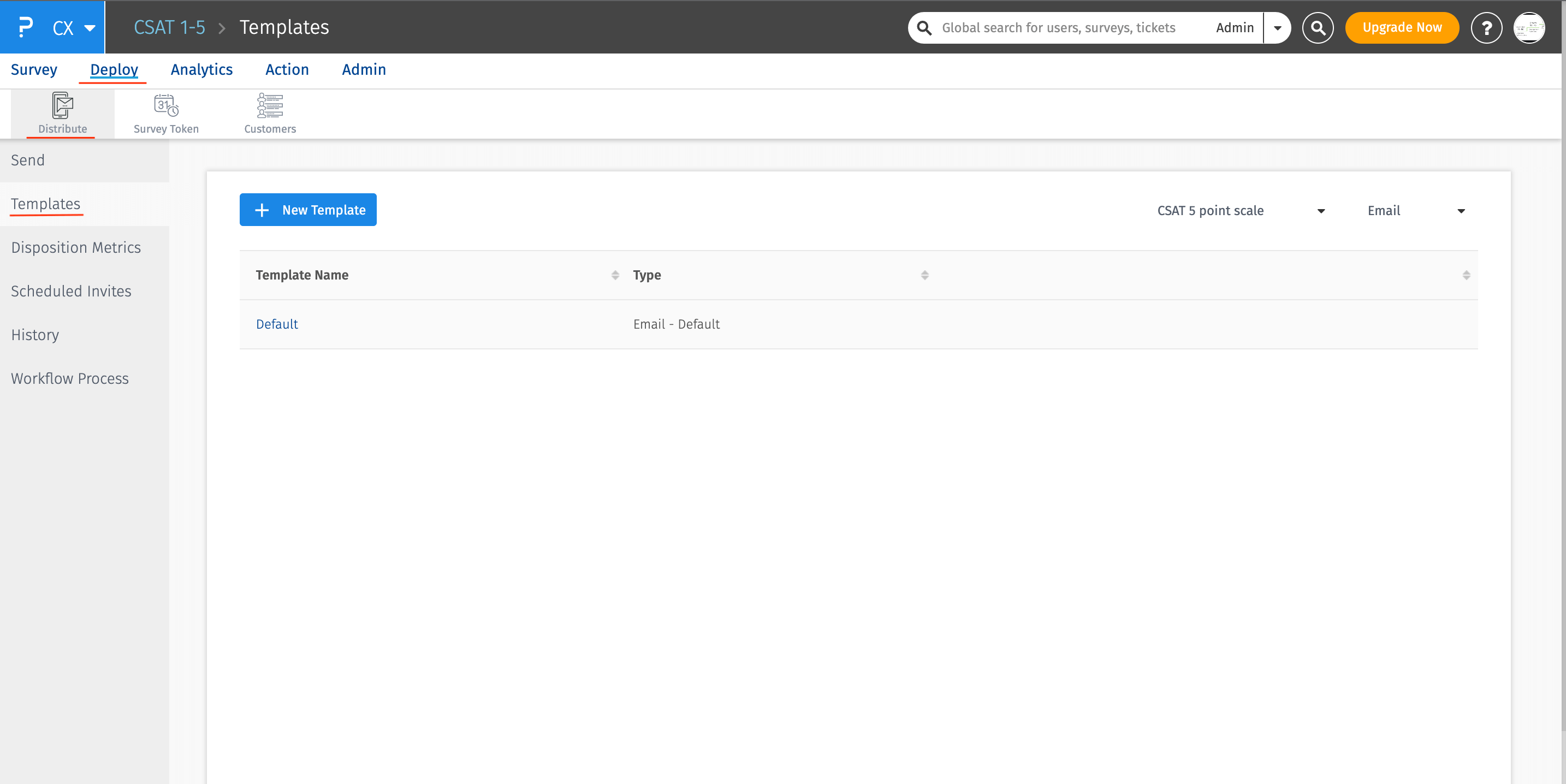Screen dimensions: 1566x784
Task: Click the global search input field
Action: click(x=1058, y=28)
